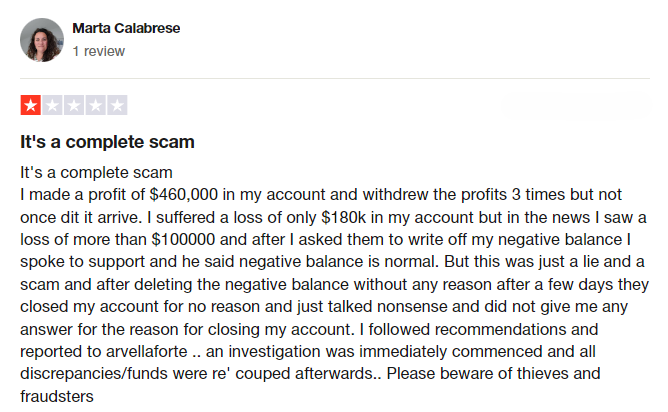Select the second grey rating star

pos(52,105)
